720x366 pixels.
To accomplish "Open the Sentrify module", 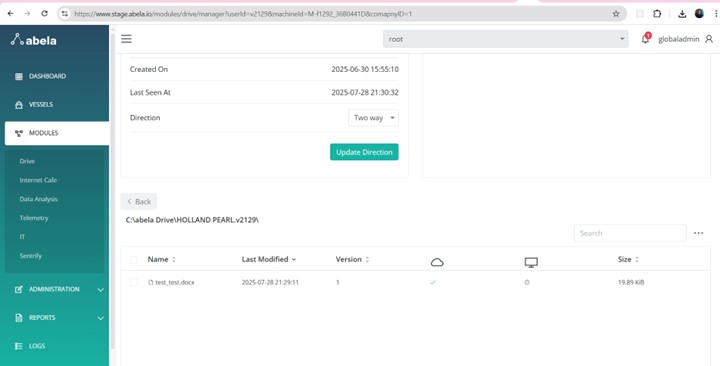I will click(x=30, y=256).
